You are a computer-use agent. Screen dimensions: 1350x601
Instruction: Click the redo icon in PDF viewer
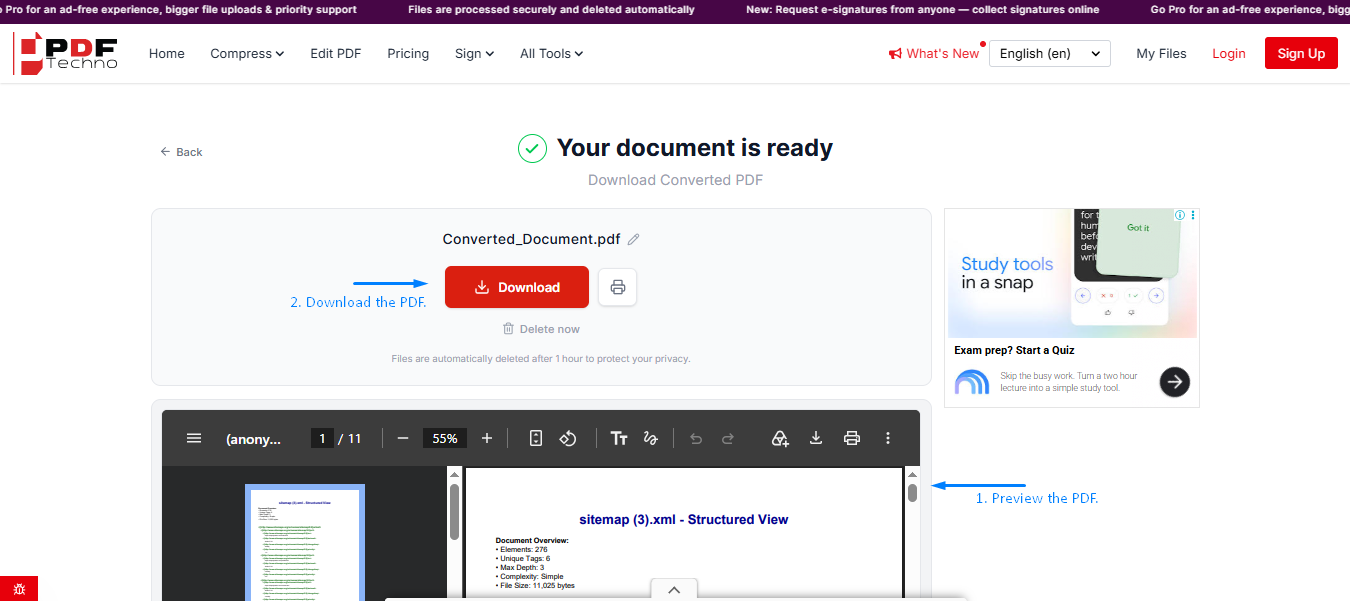pyautogui.click(x=728, y=438)
